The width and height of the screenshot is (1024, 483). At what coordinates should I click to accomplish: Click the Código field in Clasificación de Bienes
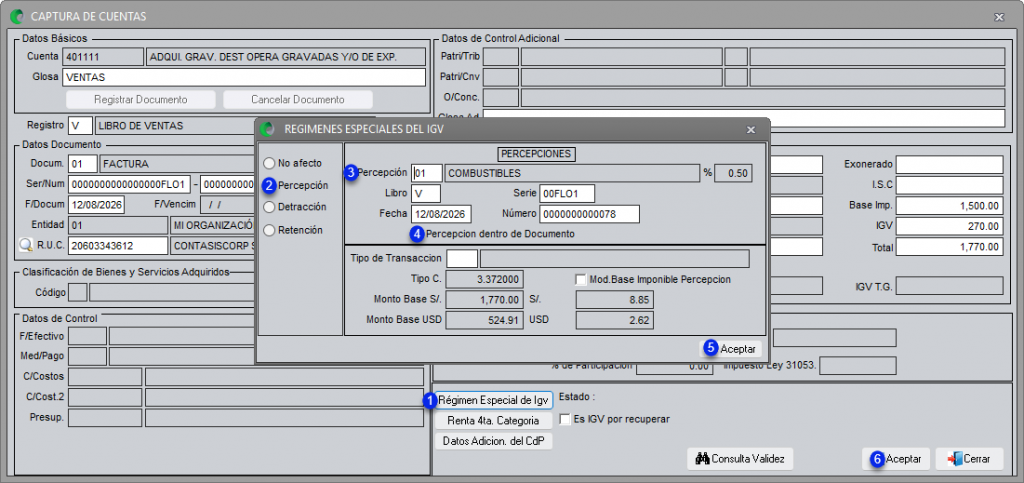tap(78, 292)
